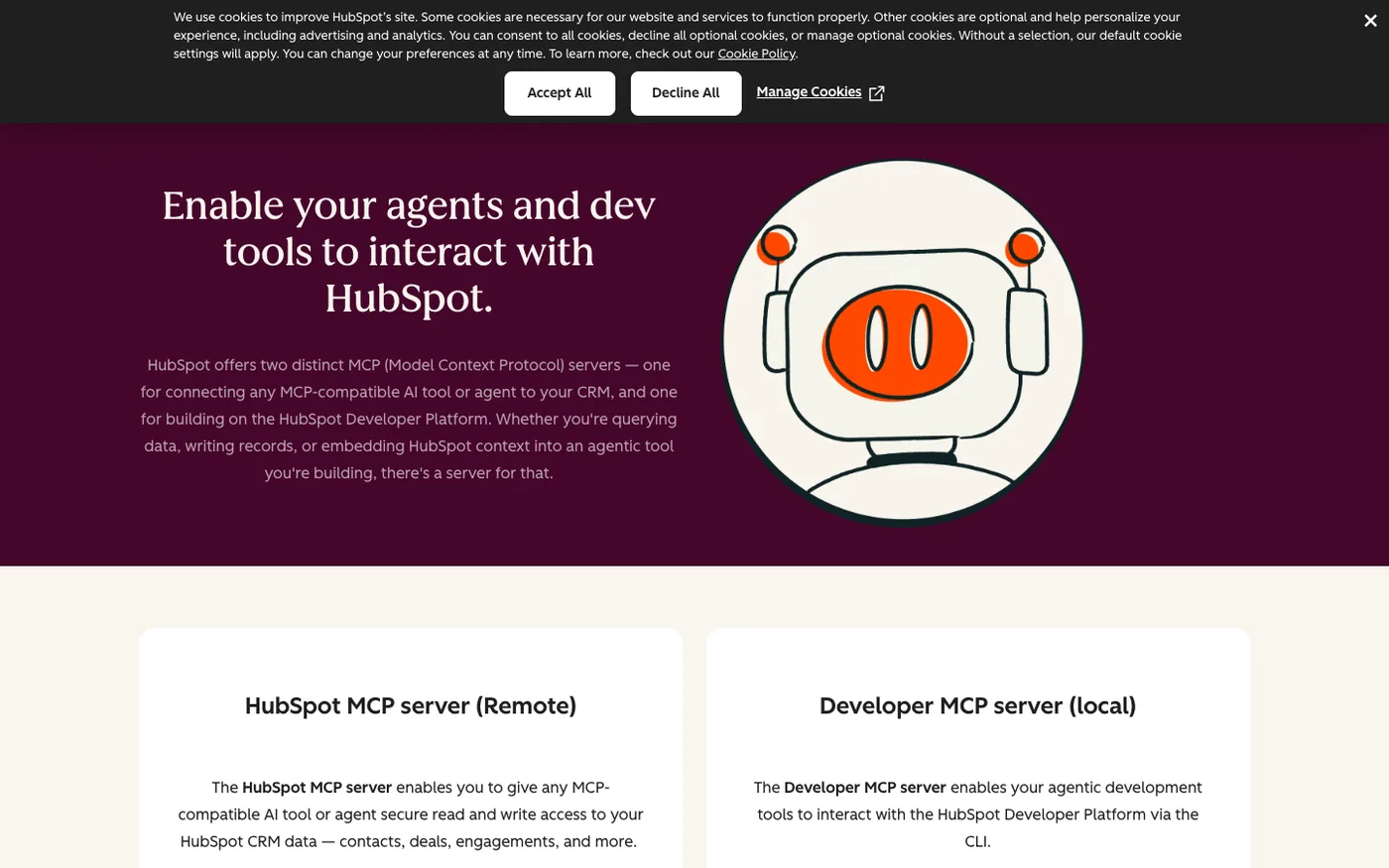Open the Manage Cookies link
Image resolution: width=1389 pixels, height=868 pixels.
pos(809,92)
